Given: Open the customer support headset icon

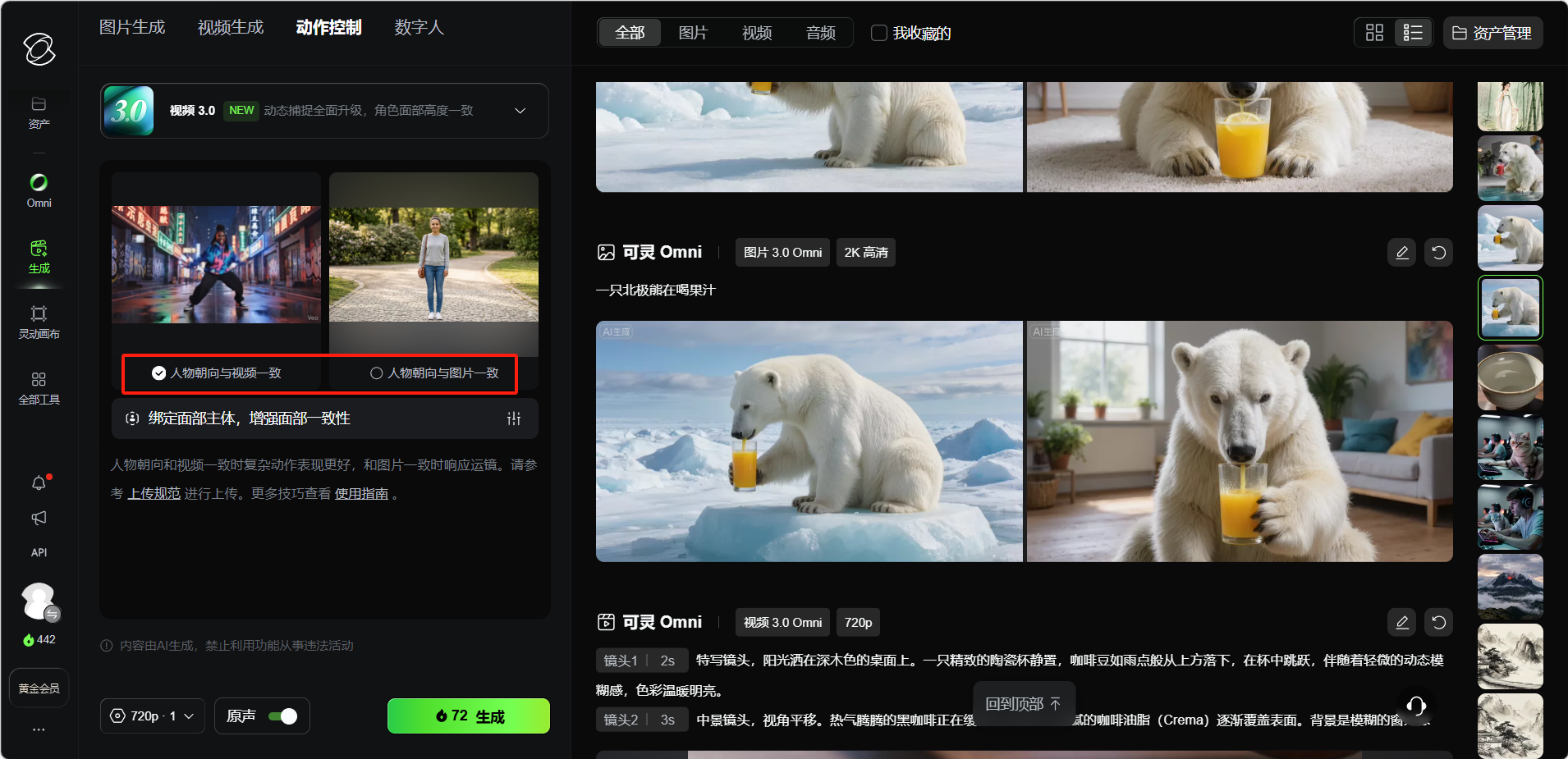Looking at the screenshot, I should tap(1416, 706).
